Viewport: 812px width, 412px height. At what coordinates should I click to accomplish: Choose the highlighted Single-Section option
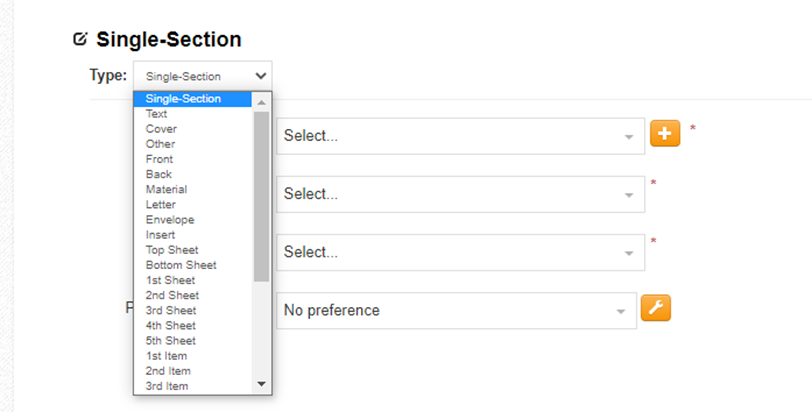(x=184, y=99)
